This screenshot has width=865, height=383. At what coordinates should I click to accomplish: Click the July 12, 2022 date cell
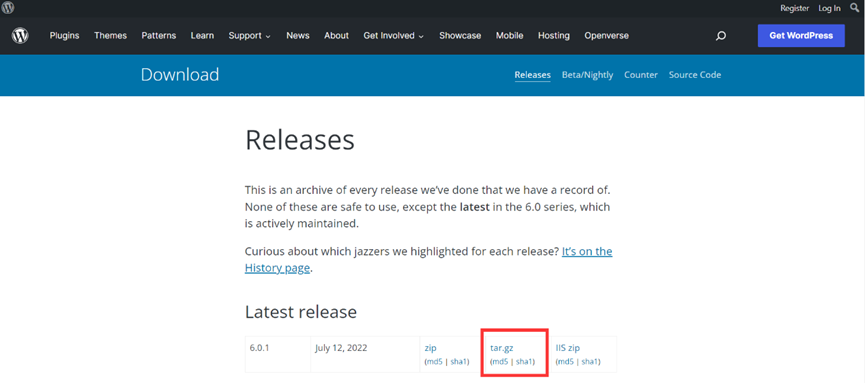pos(365,354)
